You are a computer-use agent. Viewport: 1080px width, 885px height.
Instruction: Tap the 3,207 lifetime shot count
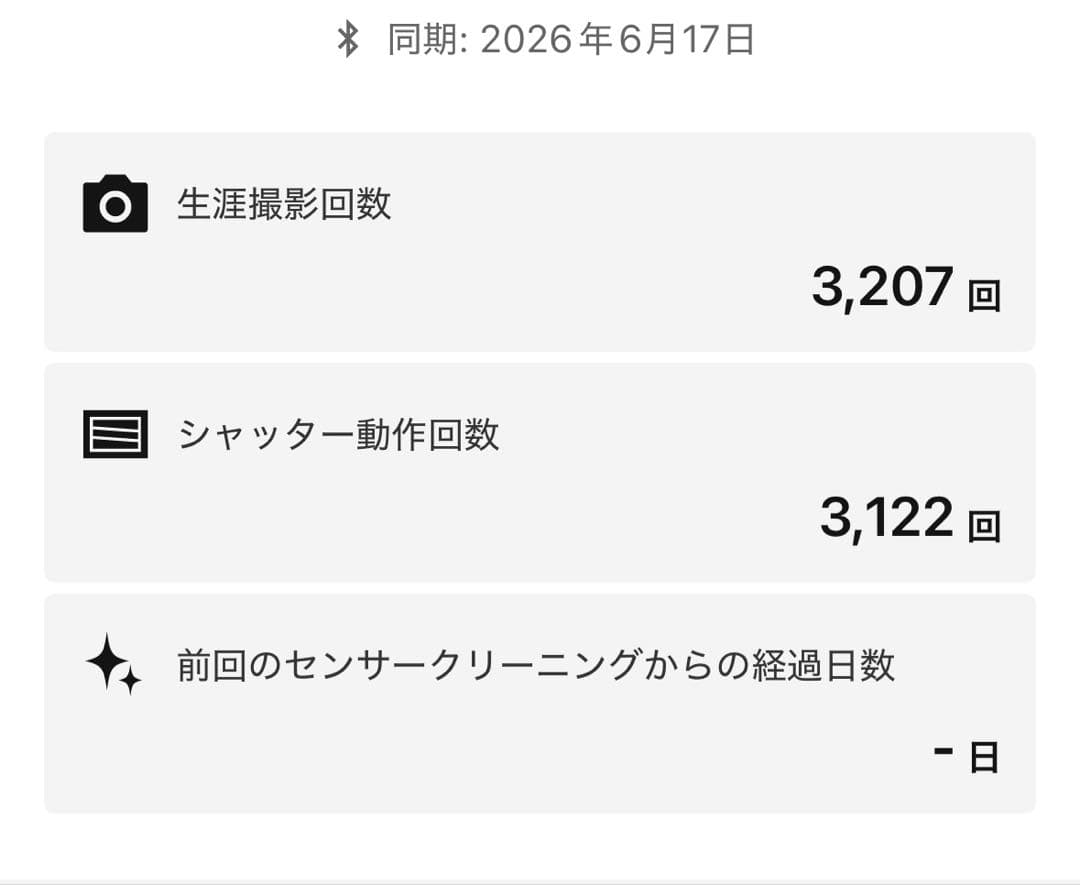[x=882, y=287]
